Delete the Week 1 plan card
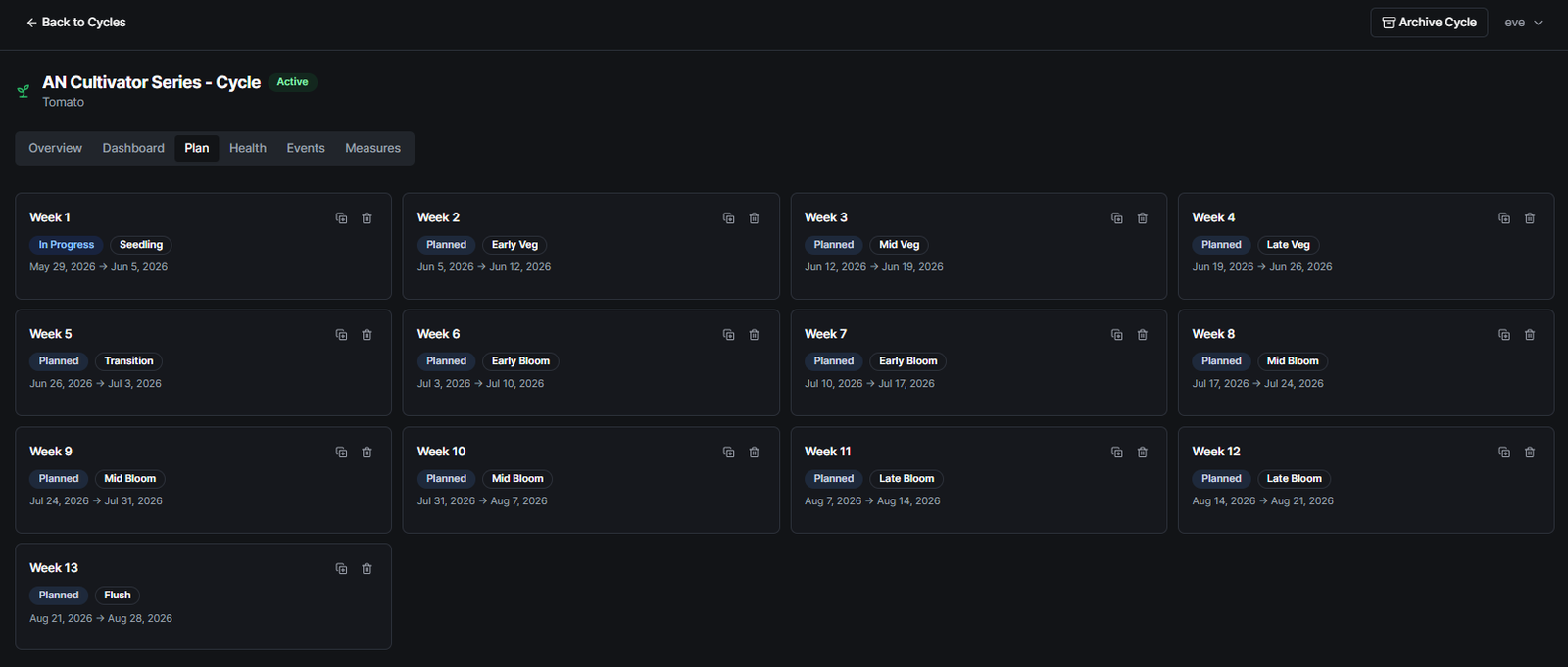This screenshot has height=667, width=1568. [x=367, y=218]
